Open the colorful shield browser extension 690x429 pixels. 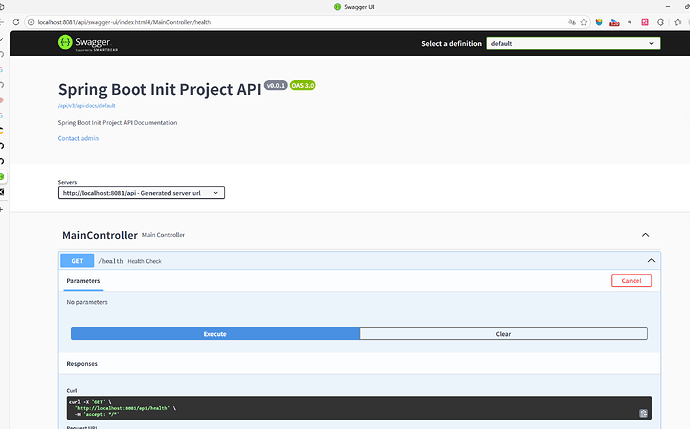coord(599,22)
